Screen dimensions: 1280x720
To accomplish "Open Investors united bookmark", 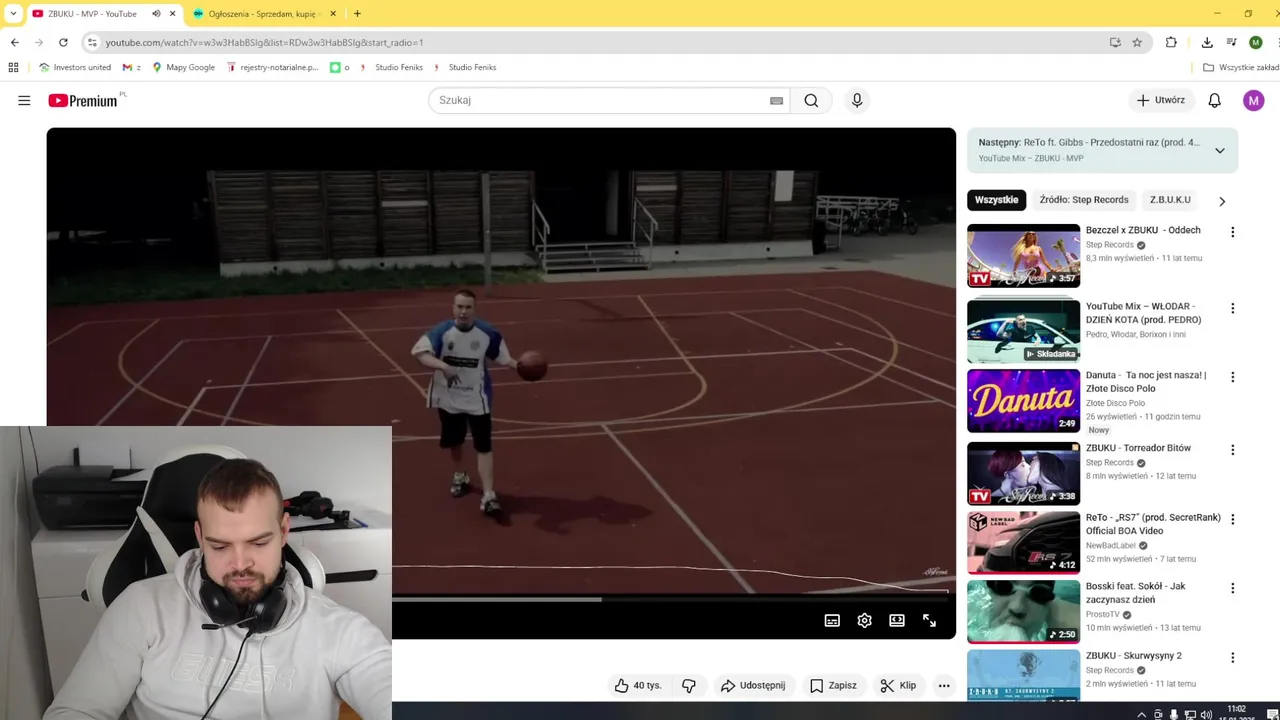I will pos(75,67).
